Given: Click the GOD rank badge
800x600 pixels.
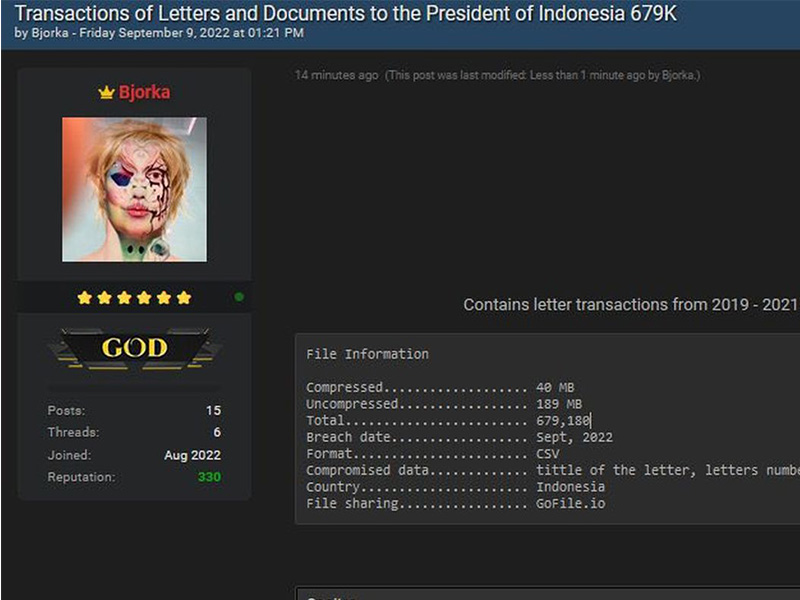Looking at the screenshot, I should point(134,348).
